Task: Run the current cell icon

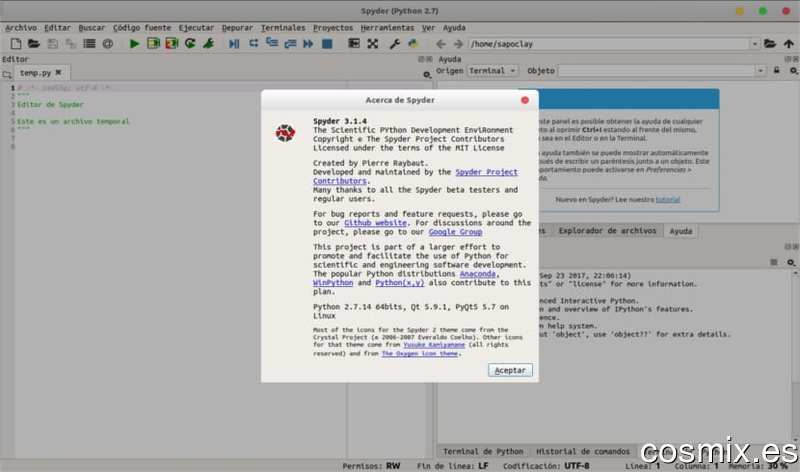Action: coord(153,44)
